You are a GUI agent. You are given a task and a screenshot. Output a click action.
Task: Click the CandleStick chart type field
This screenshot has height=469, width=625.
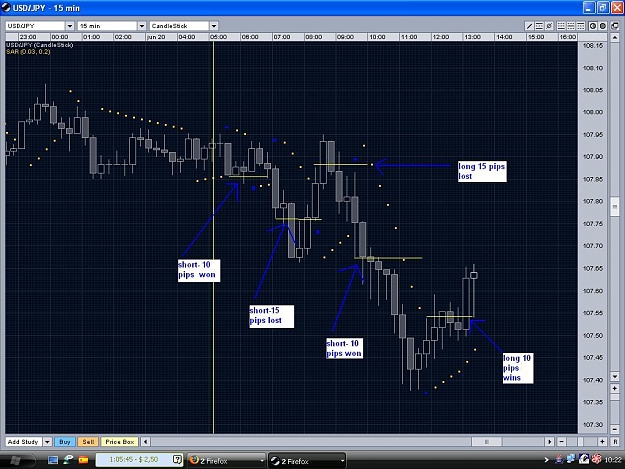pyautogui.click(x=179, y=26)
